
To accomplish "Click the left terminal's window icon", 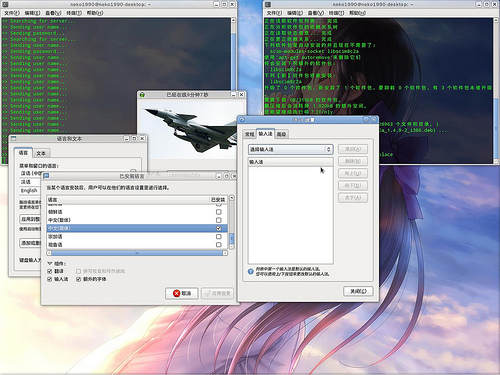I will 5,4.
